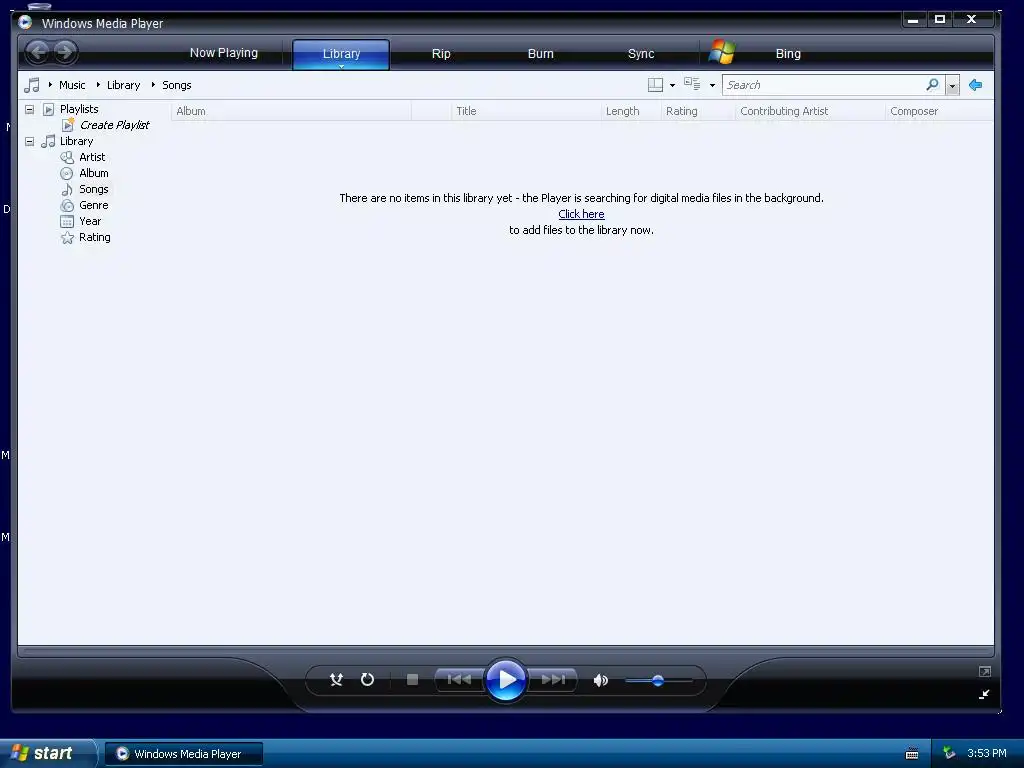Select the Library tab

pos(341,54)
